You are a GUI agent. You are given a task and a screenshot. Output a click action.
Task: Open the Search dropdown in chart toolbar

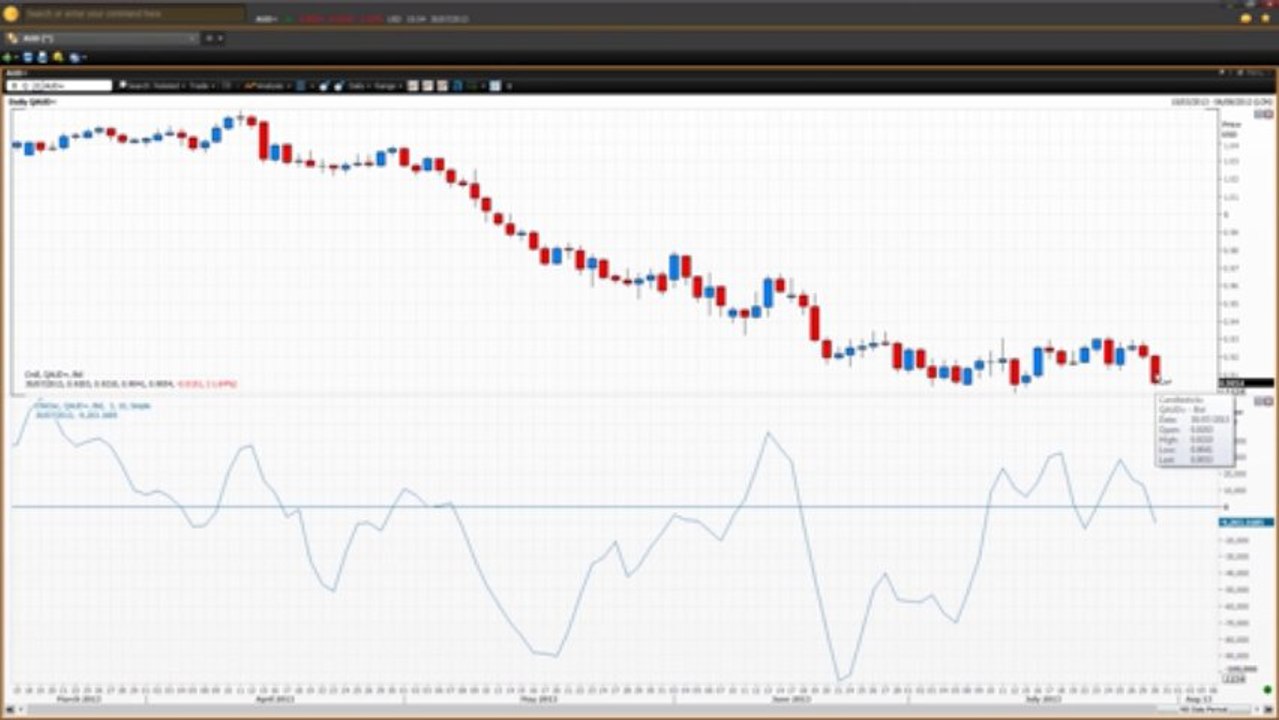137,86
